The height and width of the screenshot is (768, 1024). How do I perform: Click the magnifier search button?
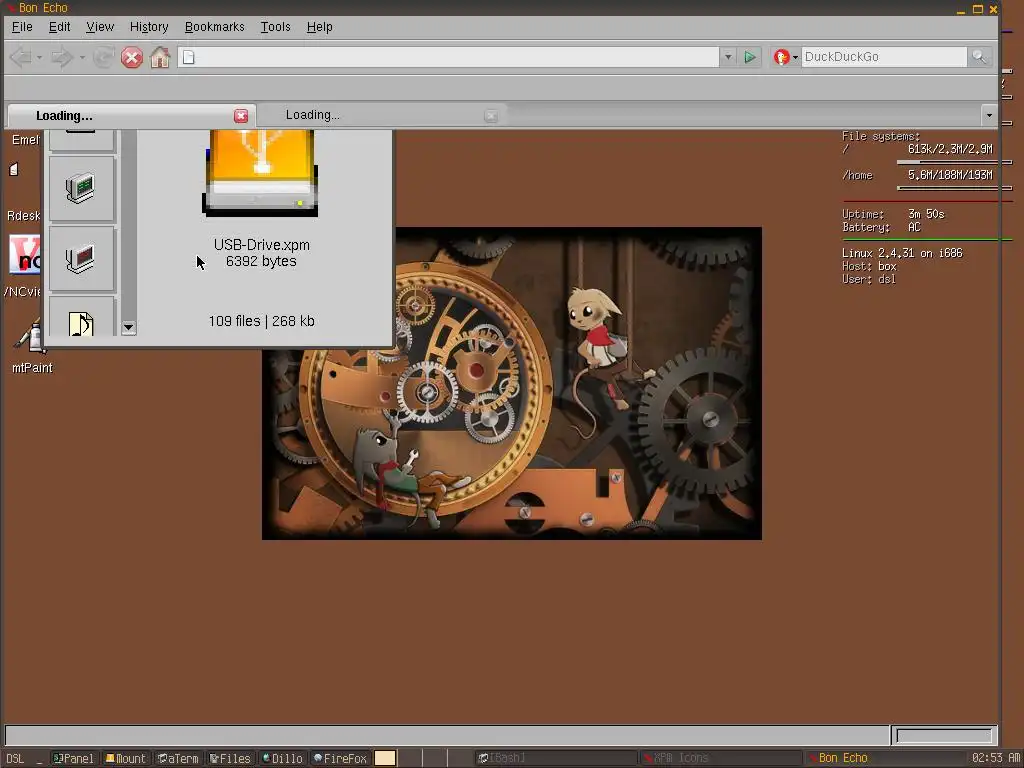979,57
